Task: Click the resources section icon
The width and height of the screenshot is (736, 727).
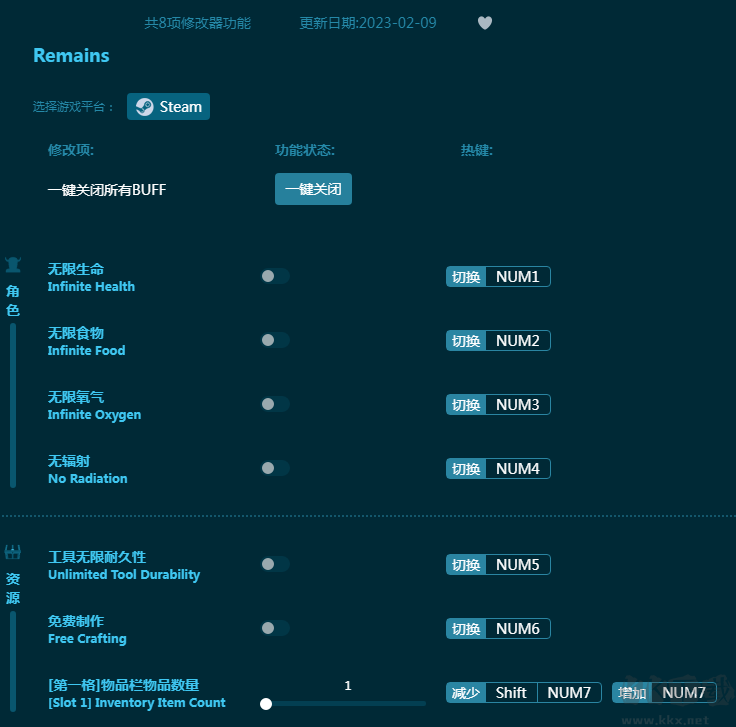Action: [13, 553]
